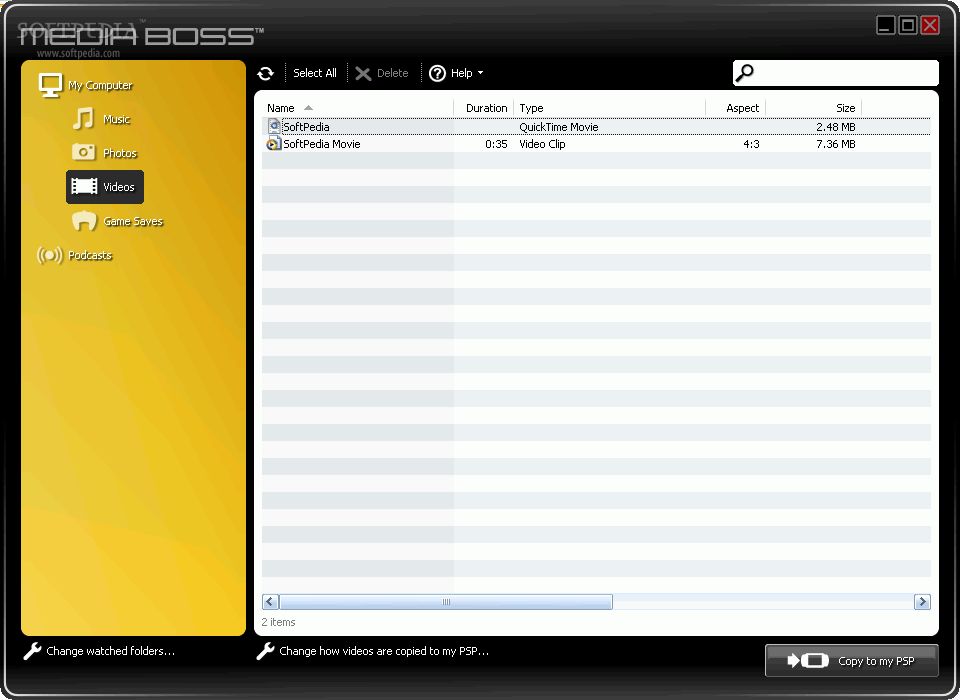
Task: Click the Music note icon
Action: coord(84,119)
